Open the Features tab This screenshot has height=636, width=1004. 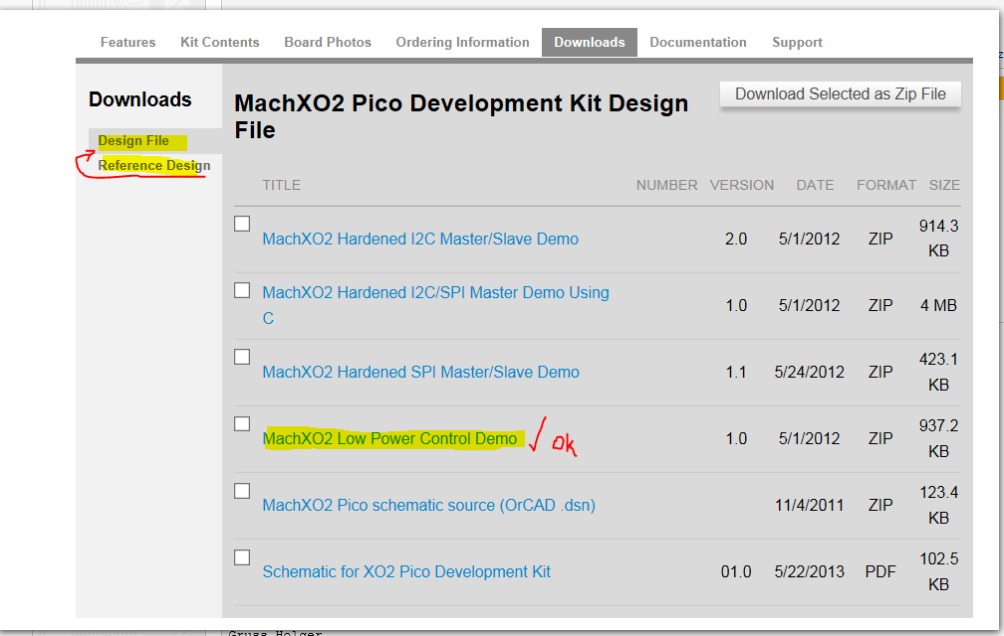coord(127,42)
